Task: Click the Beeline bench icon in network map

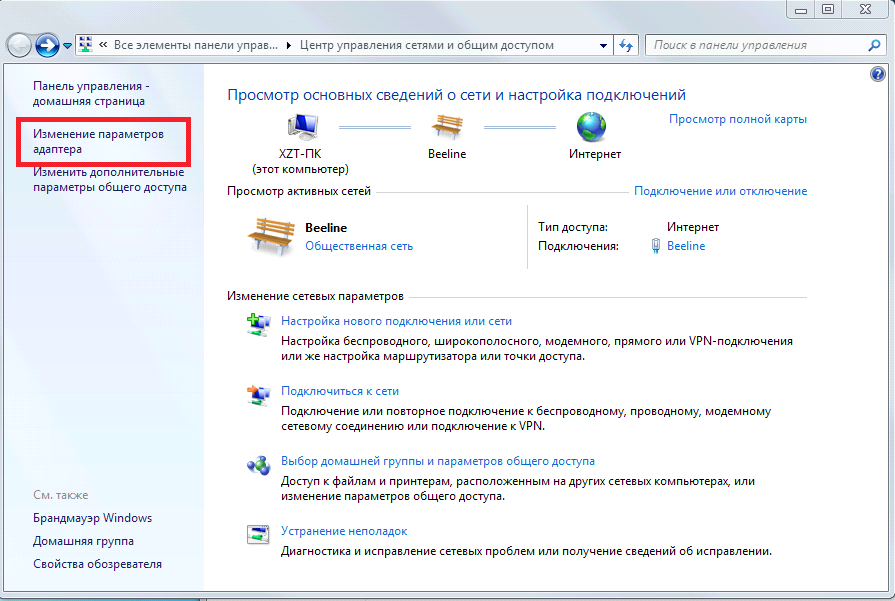Action: point(447,127)
